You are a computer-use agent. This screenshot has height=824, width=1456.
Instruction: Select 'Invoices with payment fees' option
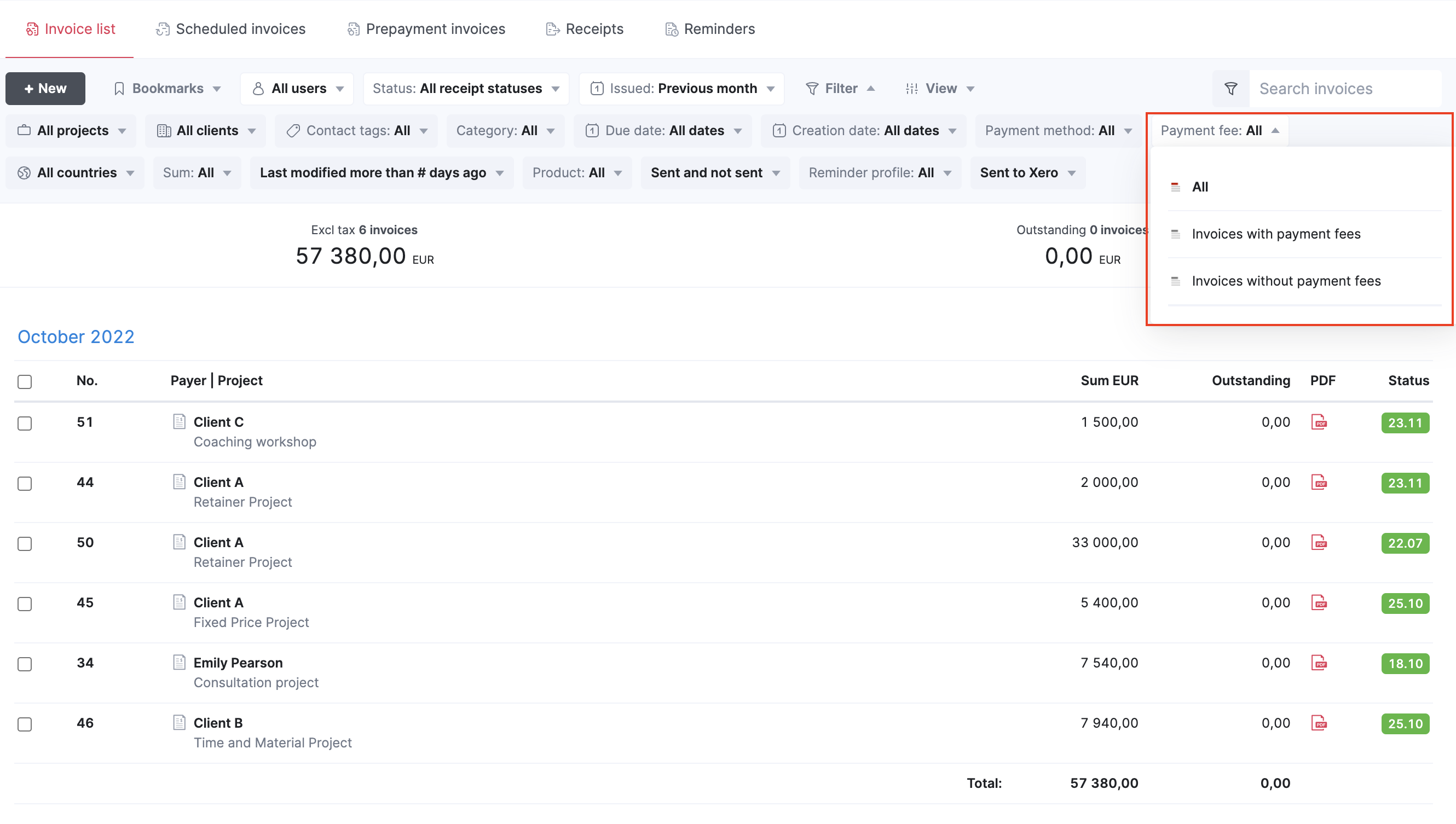pyautogui.click(x=1304, y=234)
